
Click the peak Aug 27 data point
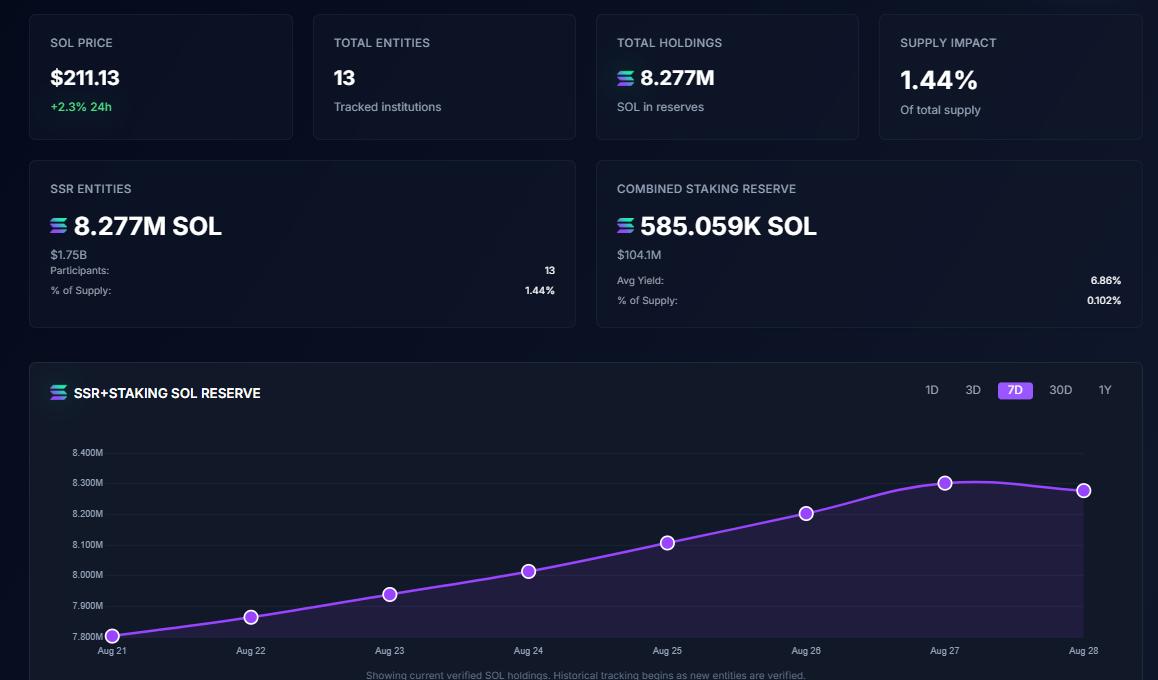945,483
